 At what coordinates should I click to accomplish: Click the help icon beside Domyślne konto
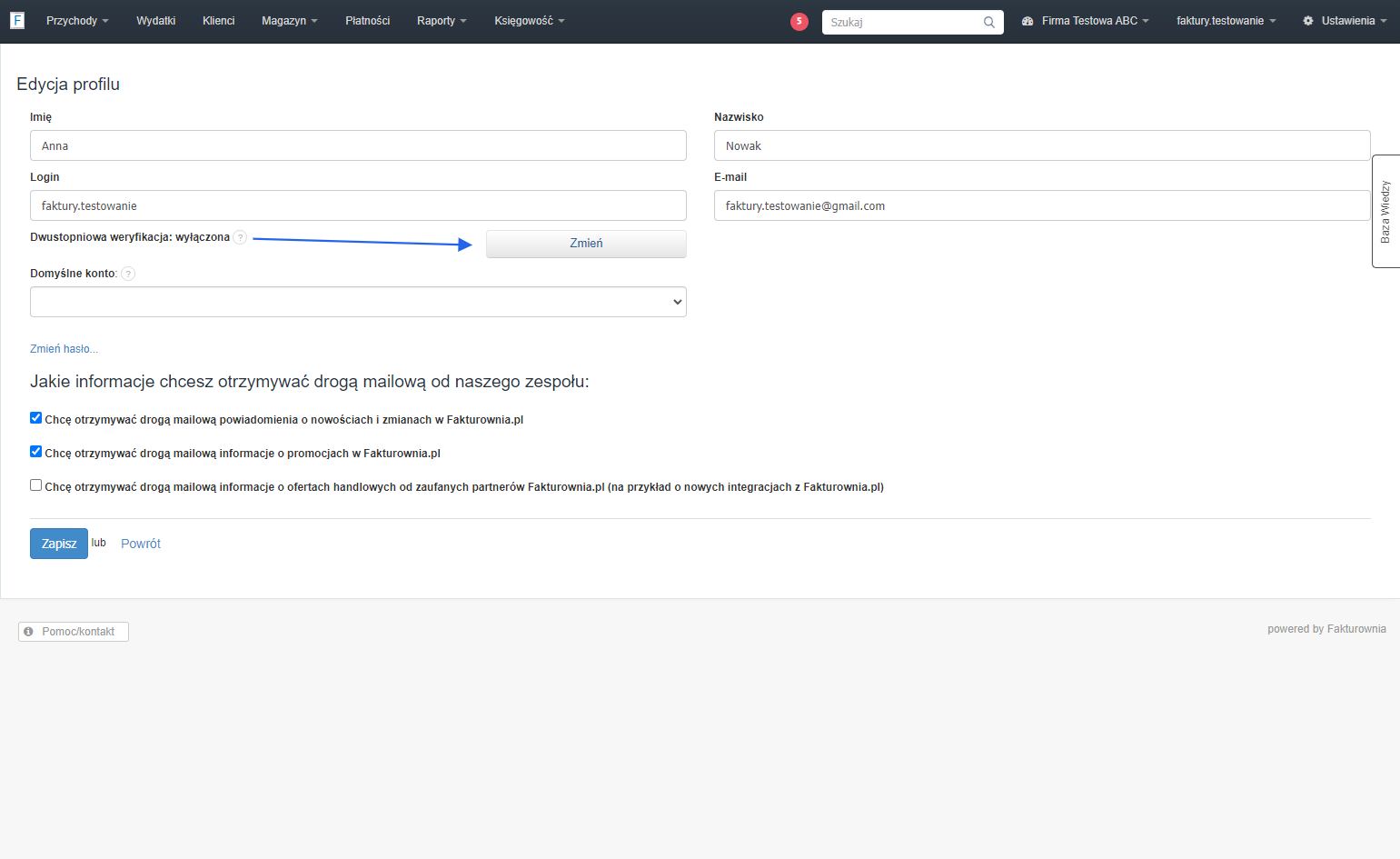click(x=128, y=274)
